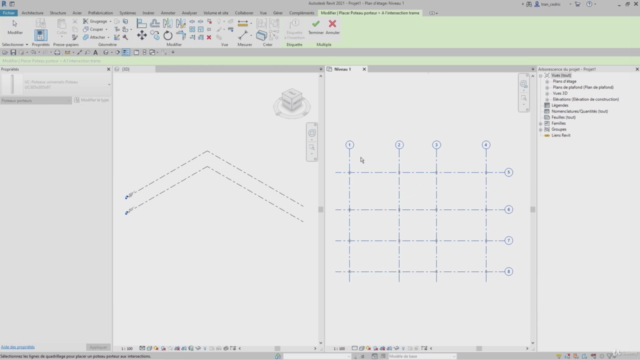
Task: Select the Modifier arrow tool
Action: (x=15, y=27)
